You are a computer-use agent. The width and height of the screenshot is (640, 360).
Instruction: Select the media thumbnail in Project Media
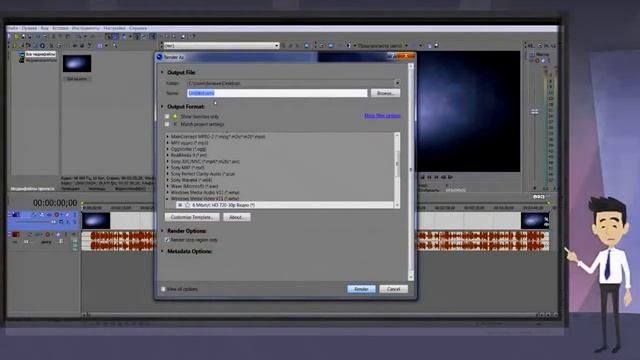click(x=77, y=64)
